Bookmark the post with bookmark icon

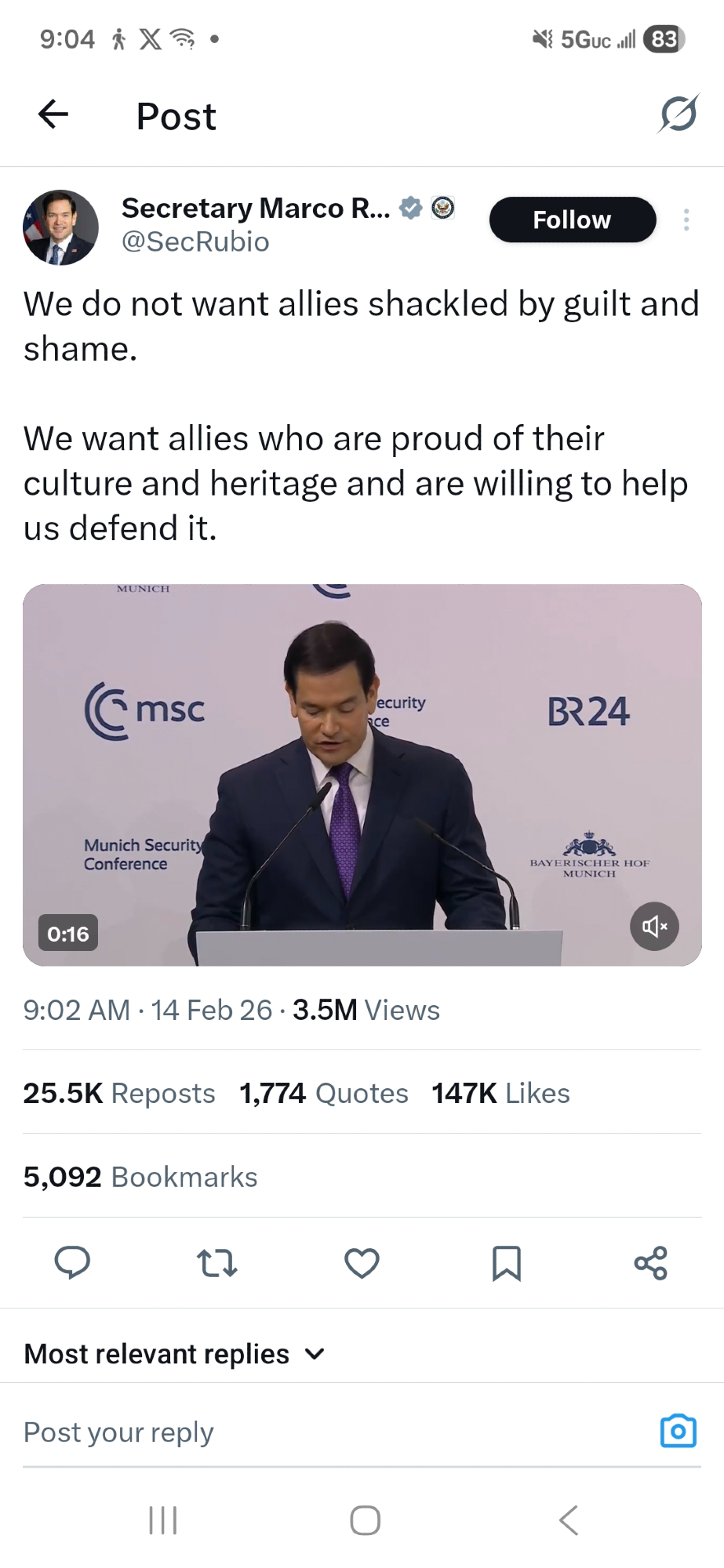point(506,1263)
